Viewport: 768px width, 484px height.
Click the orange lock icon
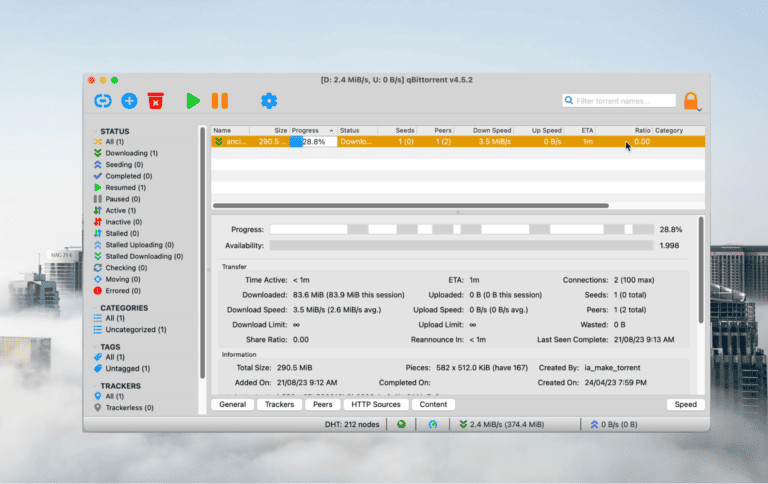tap(691, 101)
